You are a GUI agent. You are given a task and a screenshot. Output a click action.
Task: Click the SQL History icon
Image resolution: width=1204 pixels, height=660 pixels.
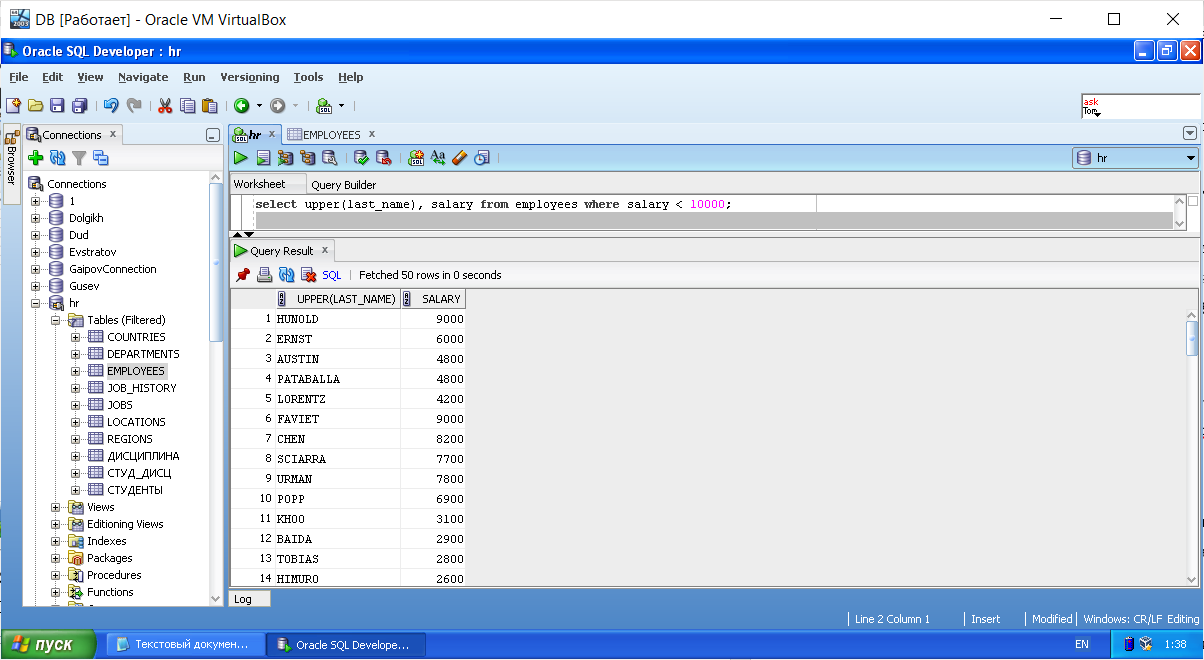coord(482,157)
